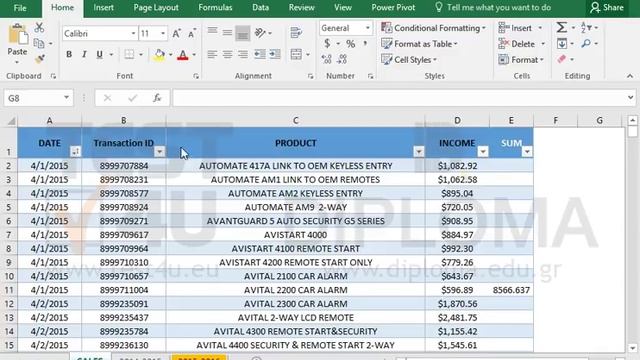This screenshot has width=640, height=360.
Task: Open the font size 11 dropdown
Action: click(163, 33)
